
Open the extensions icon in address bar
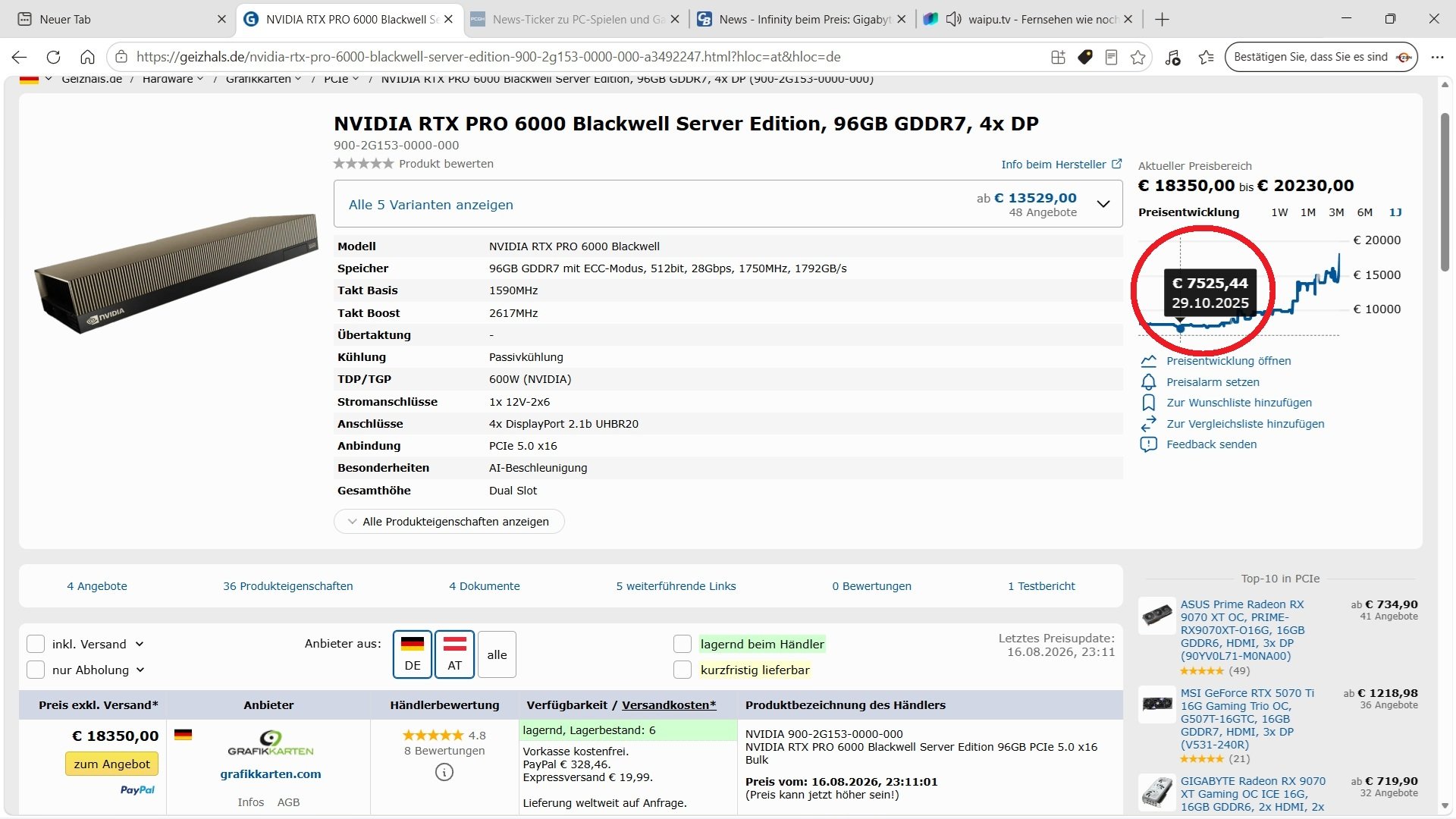(x=1058, y=57)
